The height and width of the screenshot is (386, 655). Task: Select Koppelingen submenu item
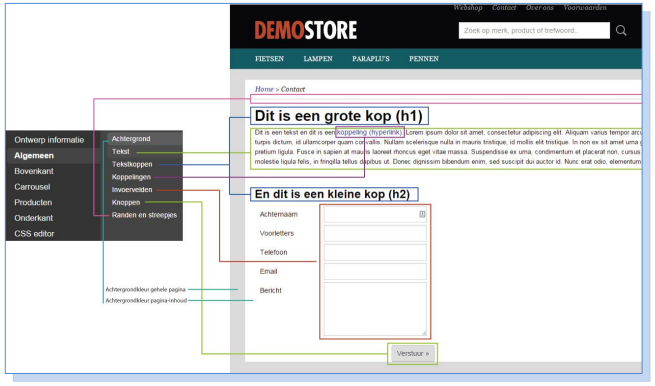click(x=131, y=177)
